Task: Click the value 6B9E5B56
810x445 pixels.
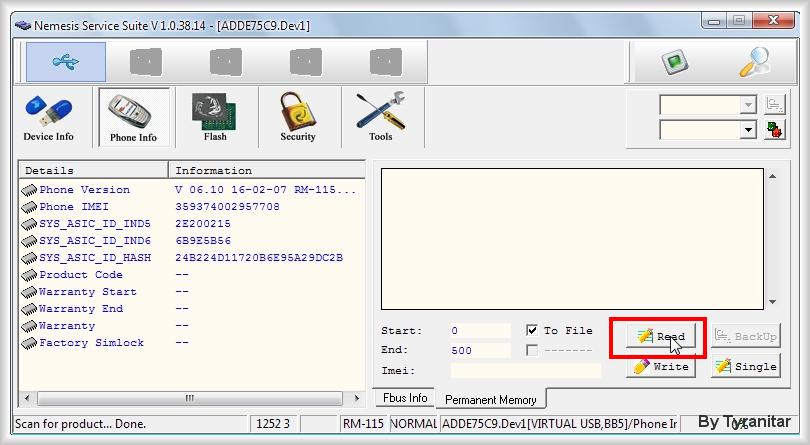Action: click(203, 241)
